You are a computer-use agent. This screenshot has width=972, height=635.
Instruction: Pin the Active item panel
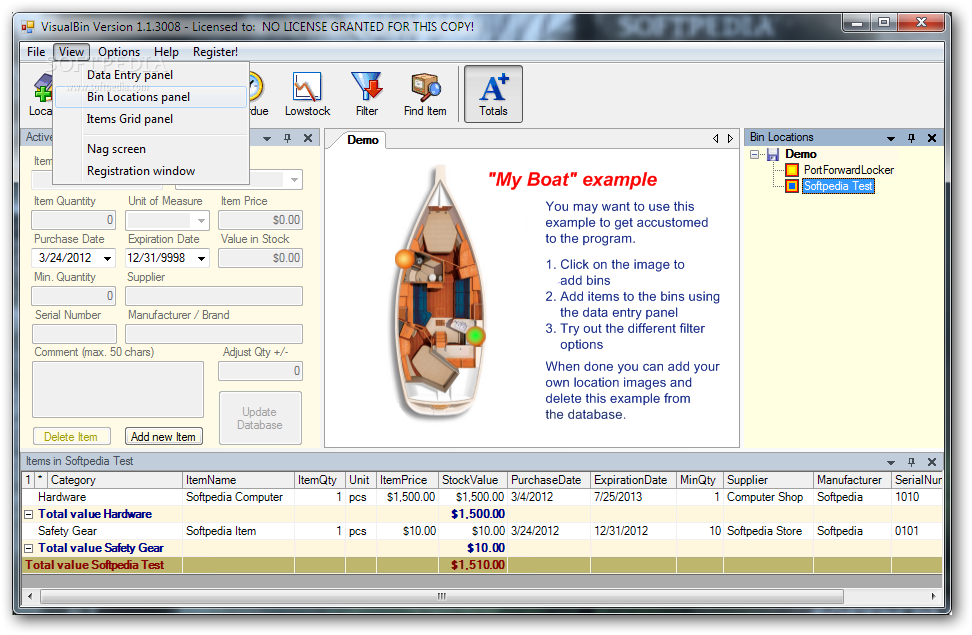[287, 138]
